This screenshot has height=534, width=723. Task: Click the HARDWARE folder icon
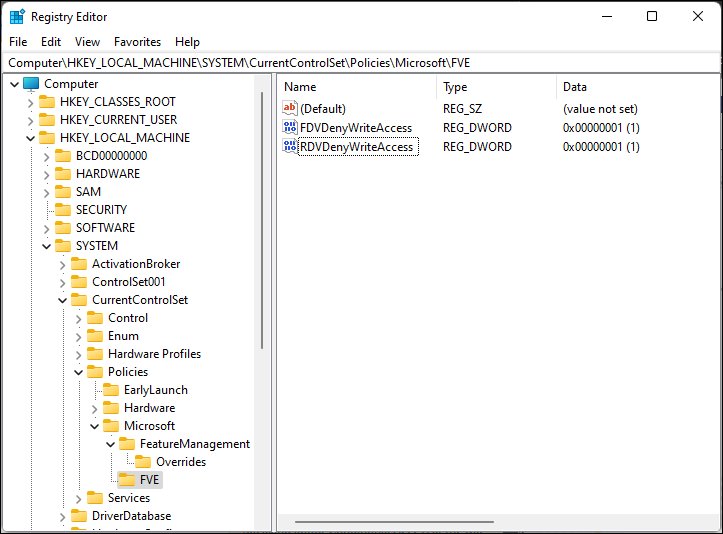point(63,173)
